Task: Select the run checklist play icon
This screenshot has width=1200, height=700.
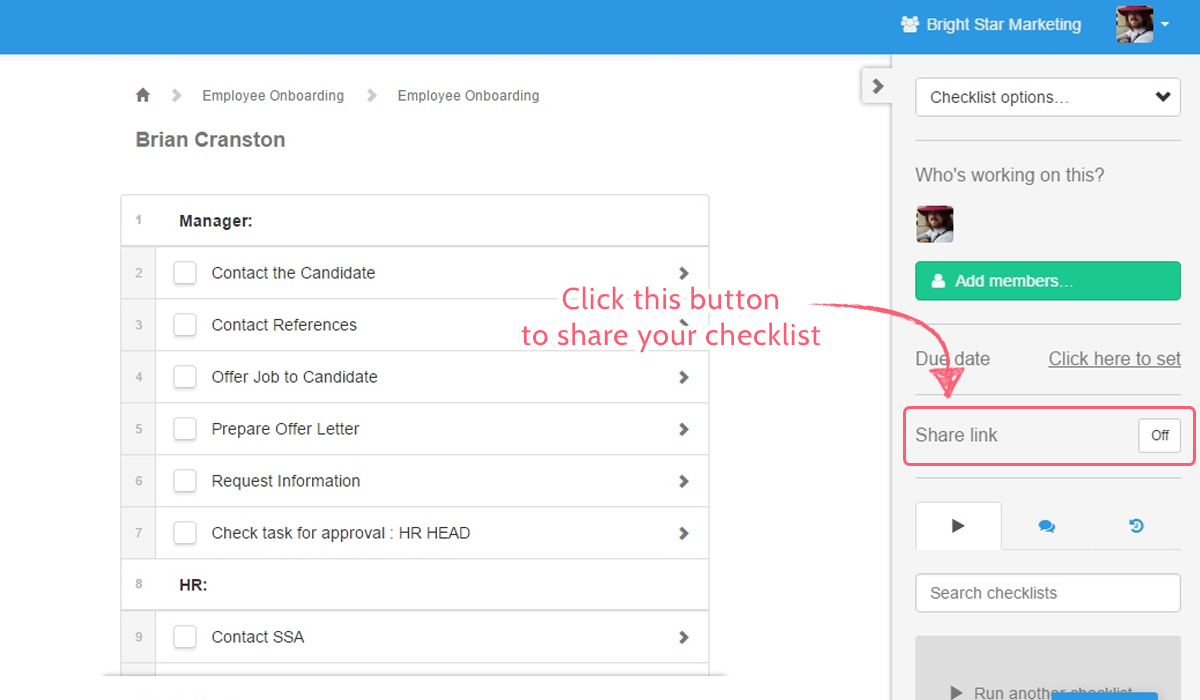Action: pyautogui.click(x=957, y=525)
